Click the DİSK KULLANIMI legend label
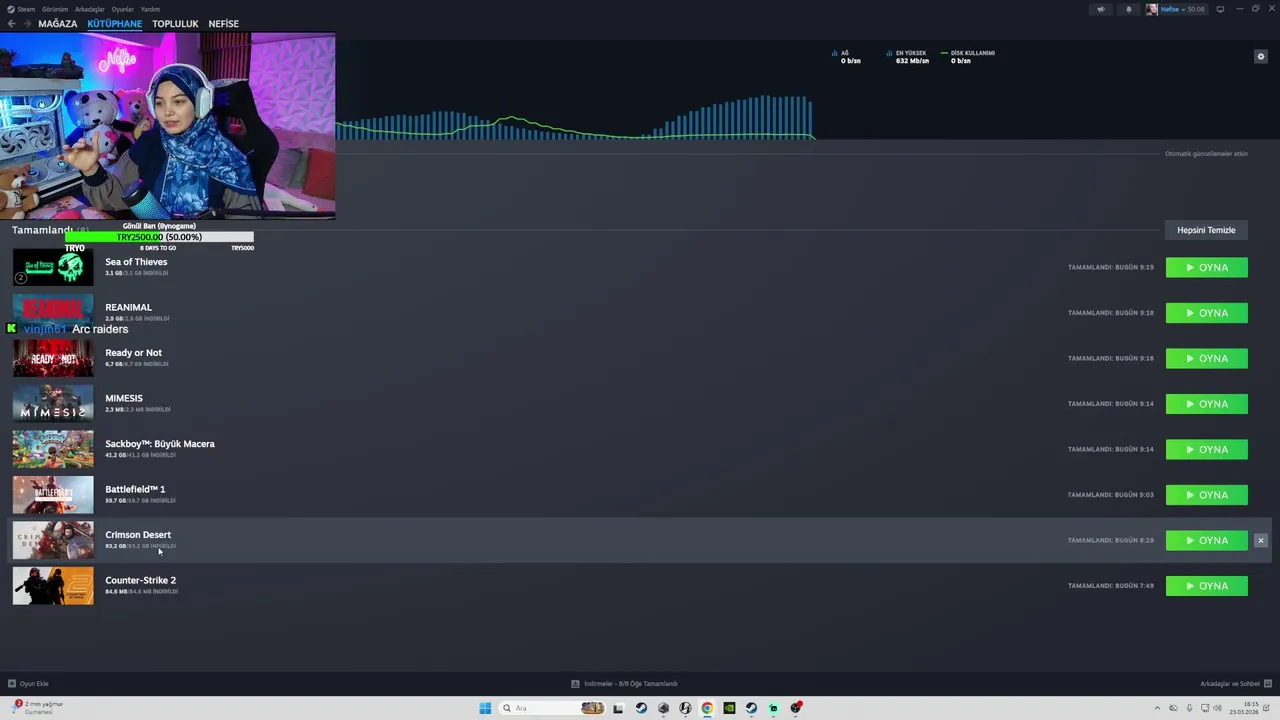The width and height of the screenshot is (1280, 720). click(x=972, y=53)
